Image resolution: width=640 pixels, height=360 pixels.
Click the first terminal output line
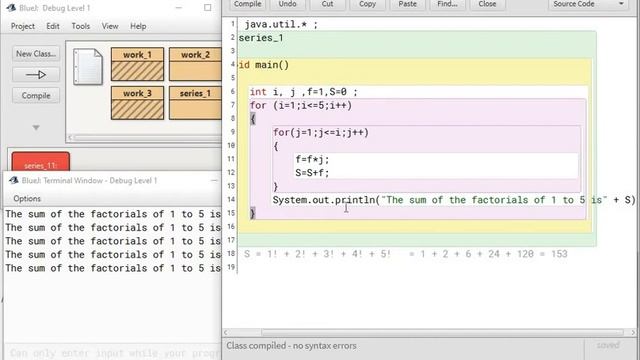[113, 214]
